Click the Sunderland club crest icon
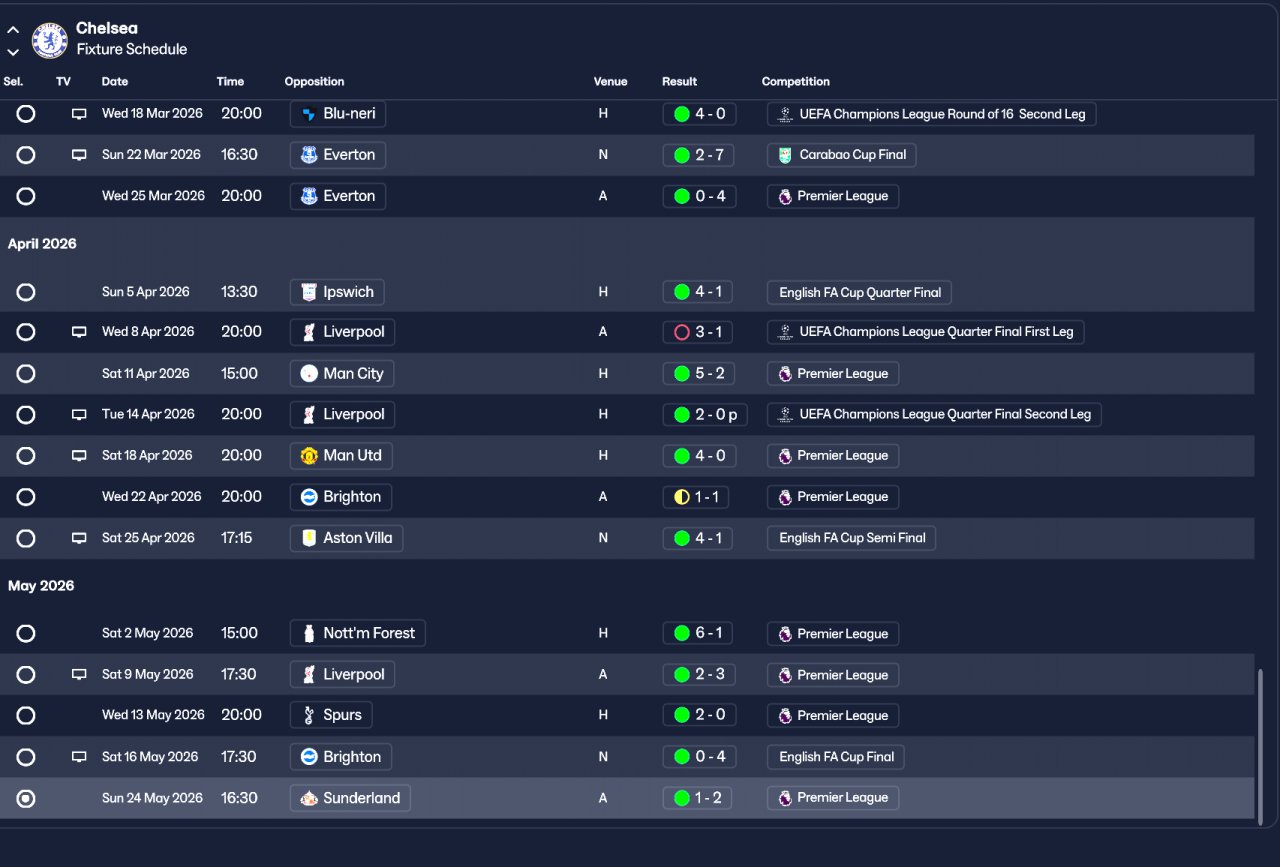The height and width of the screenshot is (867, 1280). pyautogui.click(x=309, y=798)
